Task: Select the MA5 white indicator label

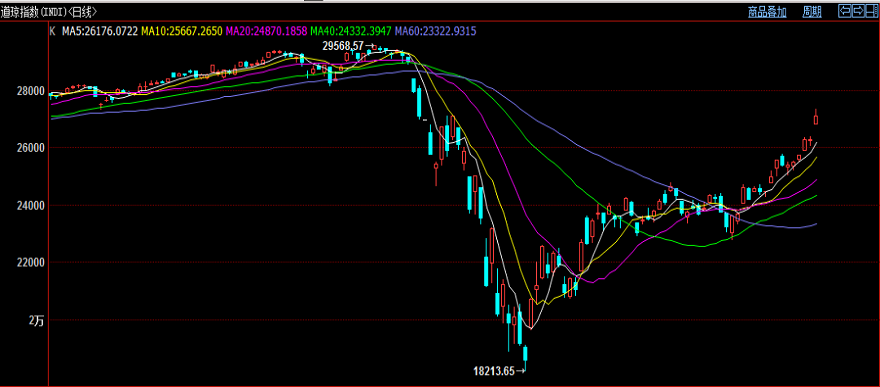Action: click(x=100, y=31)
